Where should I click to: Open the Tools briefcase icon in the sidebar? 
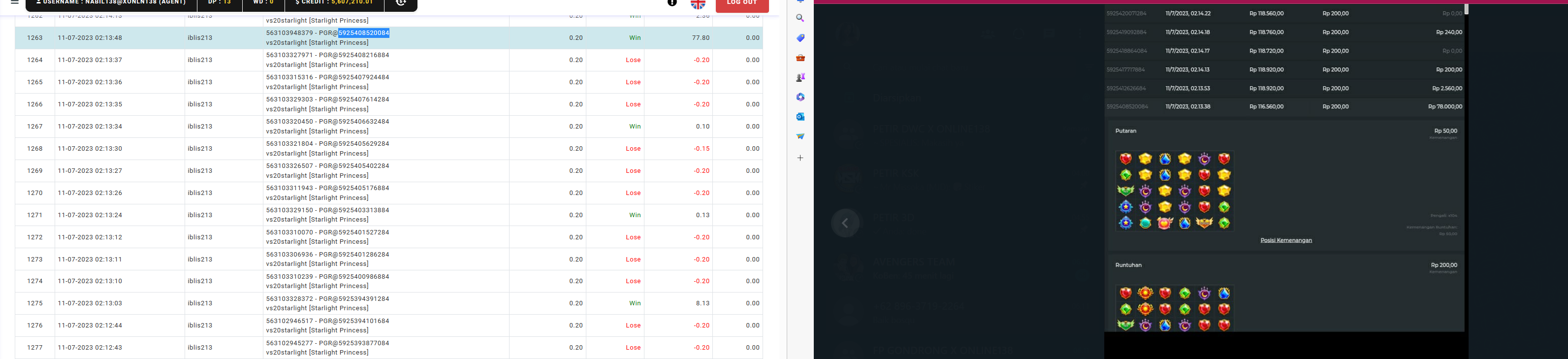800,58
